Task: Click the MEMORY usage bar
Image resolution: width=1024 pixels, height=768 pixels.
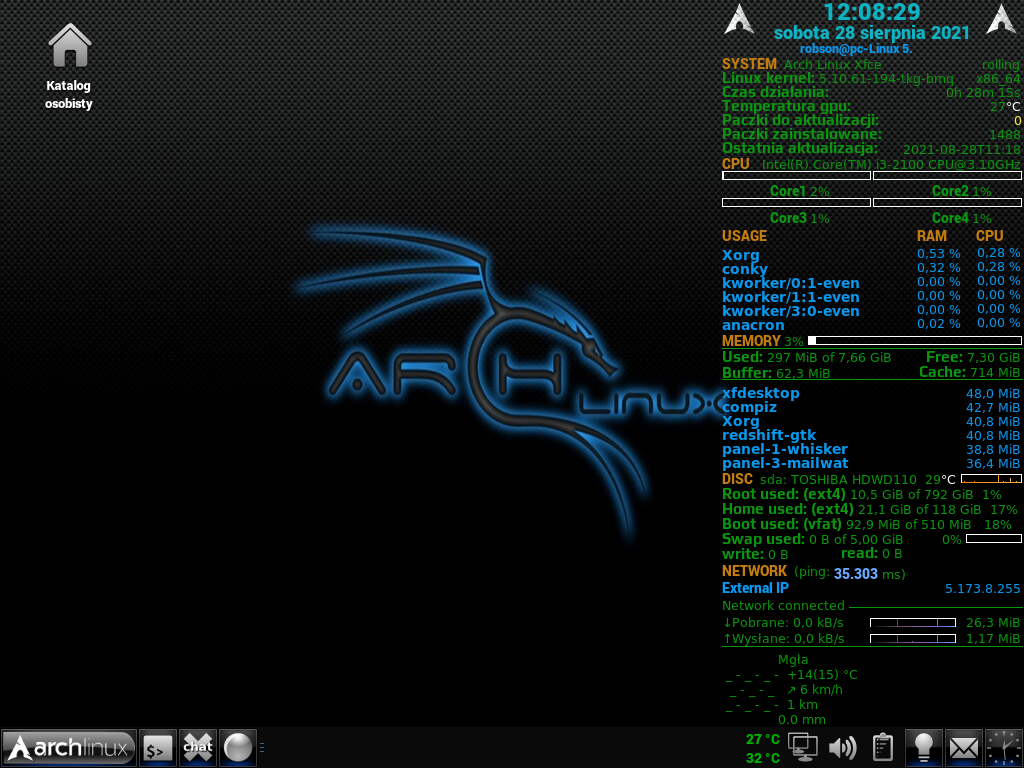Action: 914,340
